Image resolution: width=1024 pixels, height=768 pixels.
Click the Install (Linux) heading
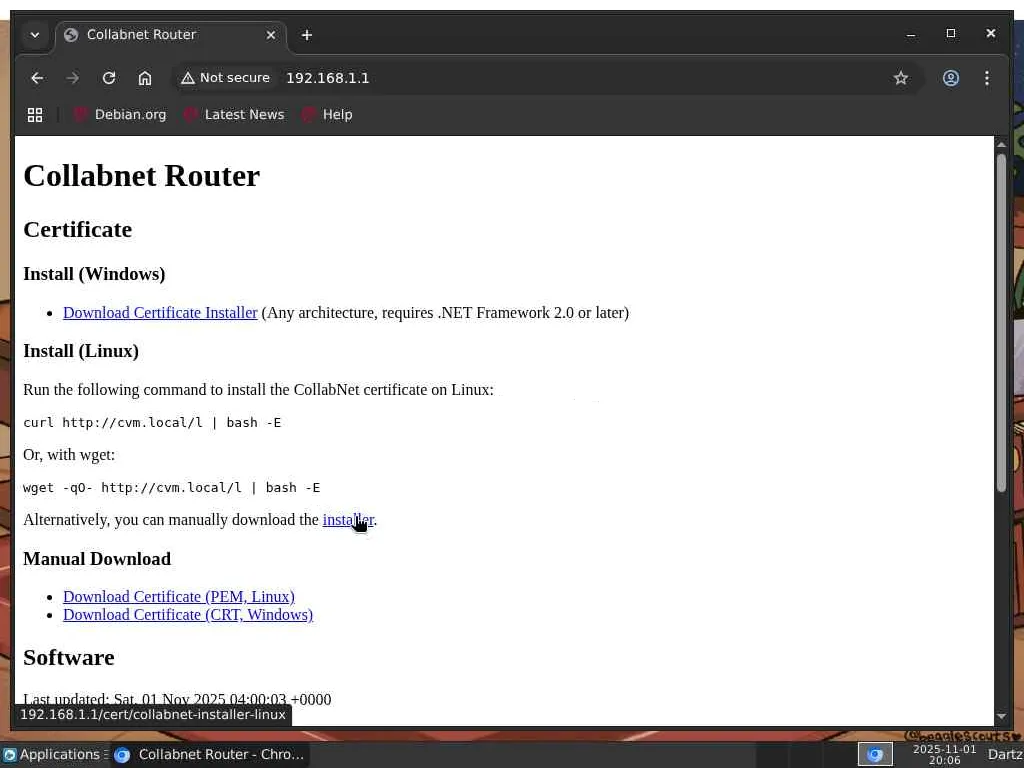81,351
